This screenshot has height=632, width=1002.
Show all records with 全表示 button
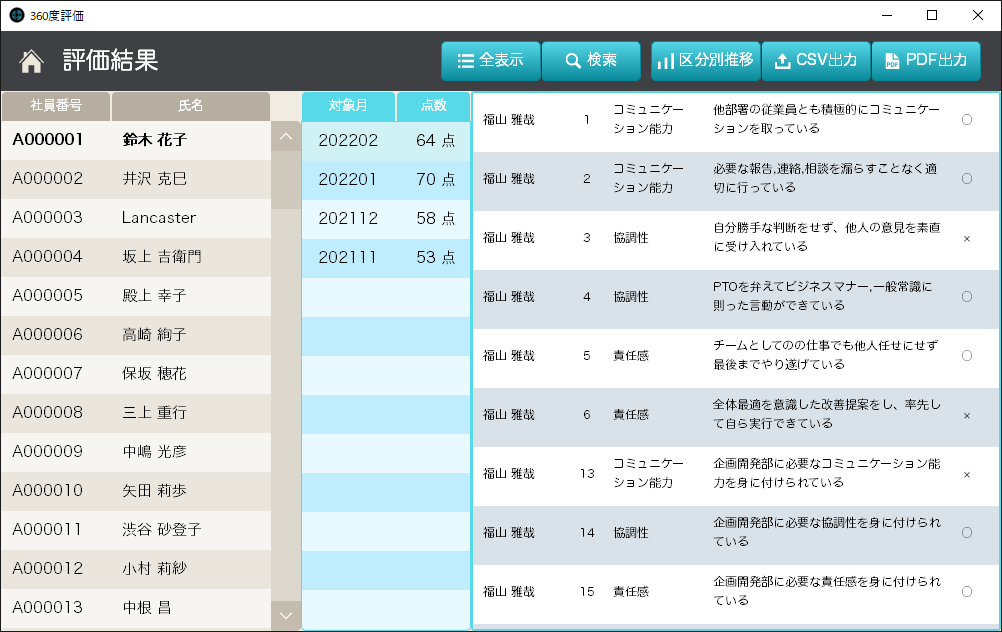pyautogui.click(x=491, y=61)
